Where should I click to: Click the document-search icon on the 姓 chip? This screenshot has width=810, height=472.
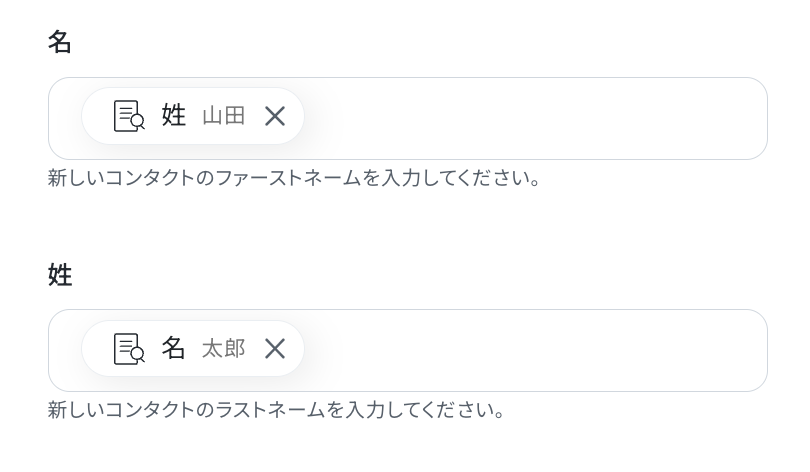click(129, 116)
